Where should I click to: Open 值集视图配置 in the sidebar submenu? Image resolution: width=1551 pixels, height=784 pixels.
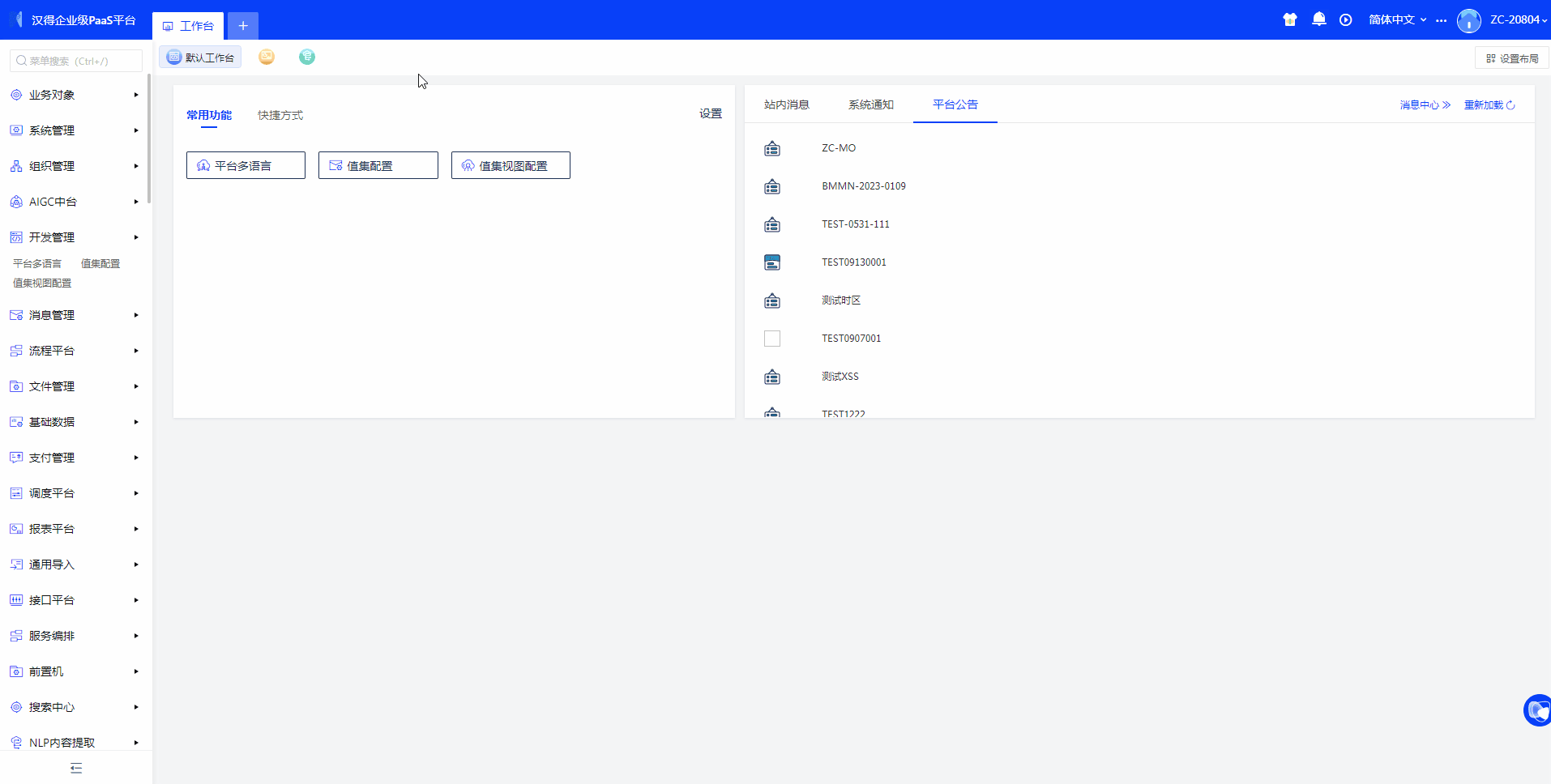(42, 283)
